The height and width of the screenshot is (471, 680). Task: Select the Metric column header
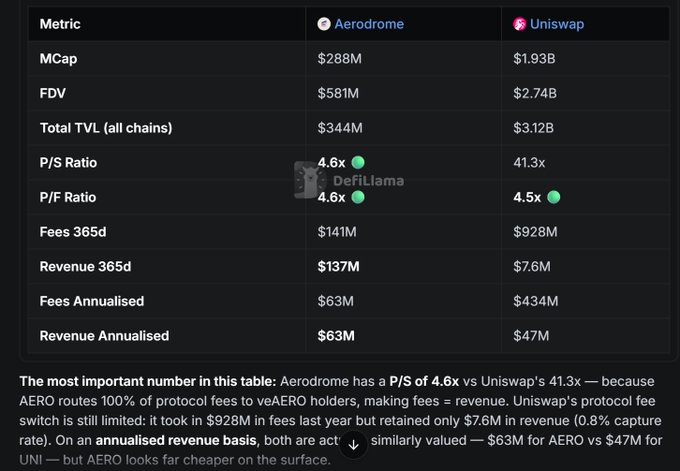60,24
